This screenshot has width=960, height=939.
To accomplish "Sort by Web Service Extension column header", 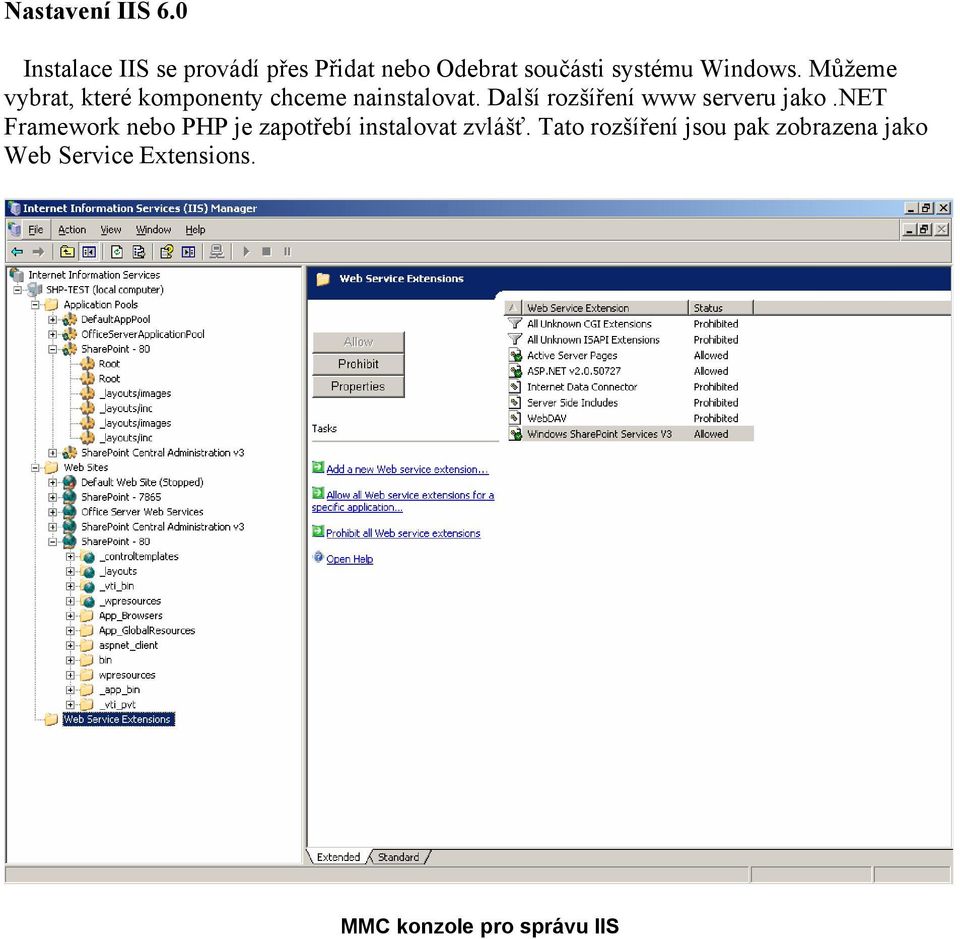I will coord(605,308).
